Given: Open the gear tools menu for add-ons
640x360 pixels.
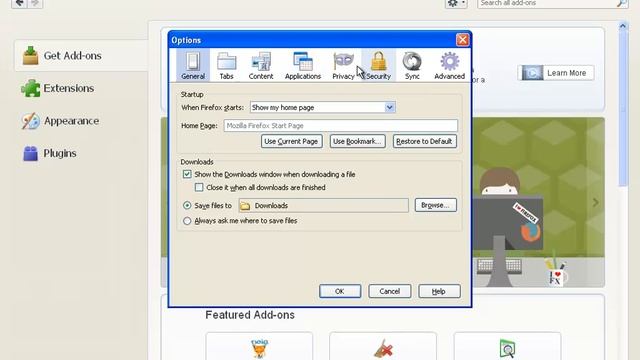Looking at the screenshot, I should click(456, 3).
